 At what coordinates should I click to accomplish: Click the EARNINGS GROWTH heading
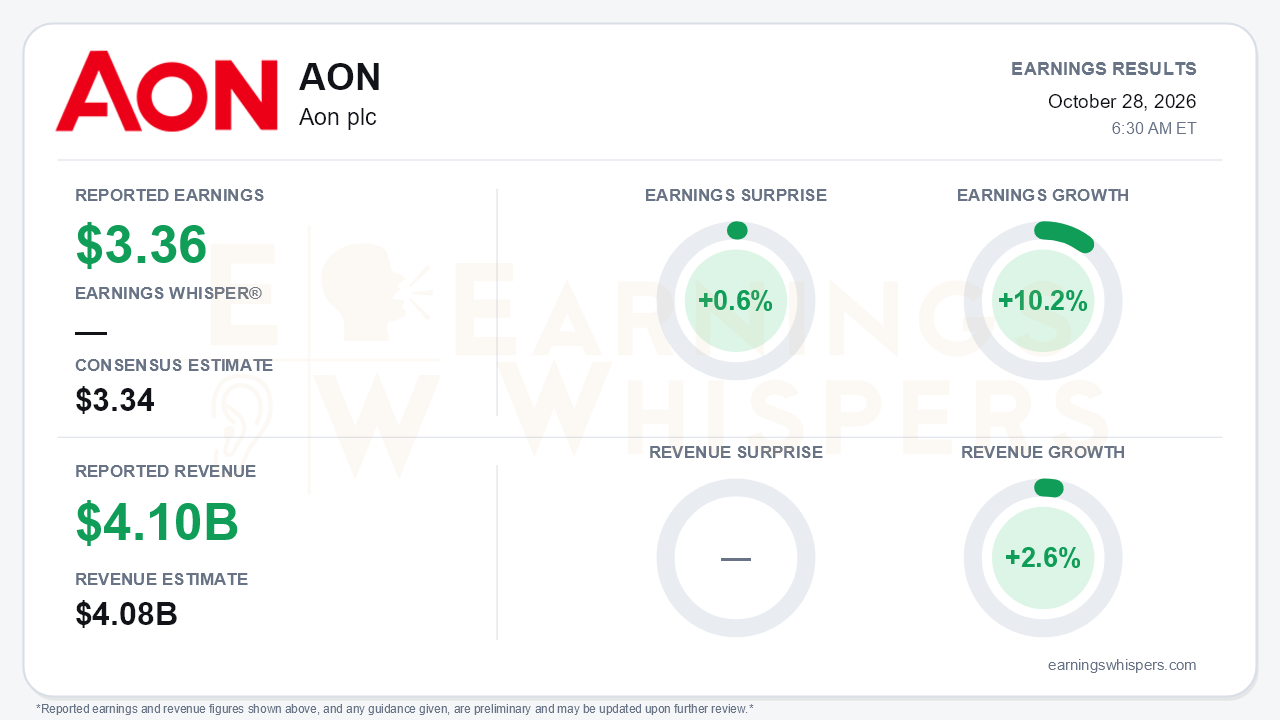pos(1043,195)
